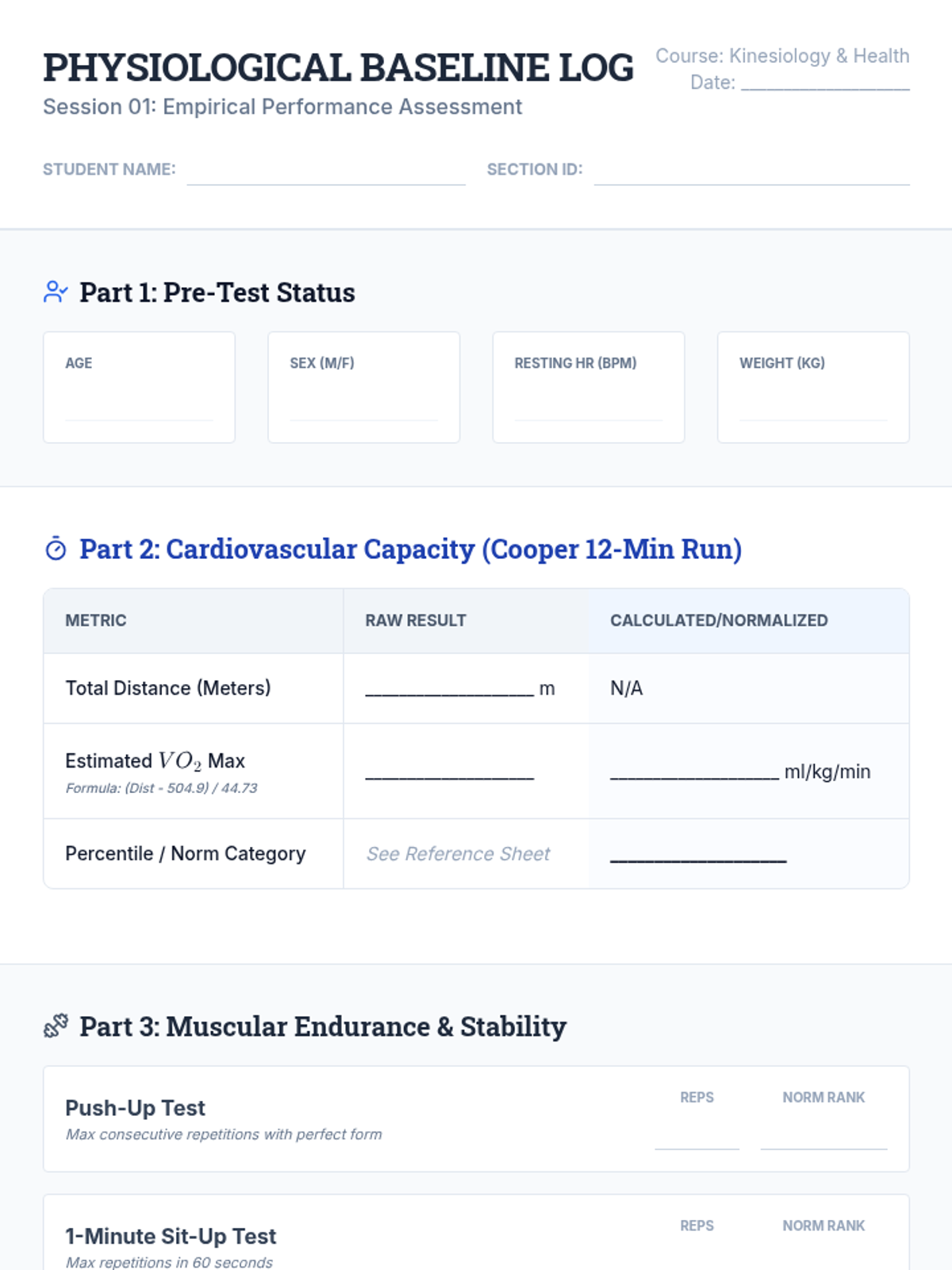Click the VO2 Max raw result blank

pos(449,772)
